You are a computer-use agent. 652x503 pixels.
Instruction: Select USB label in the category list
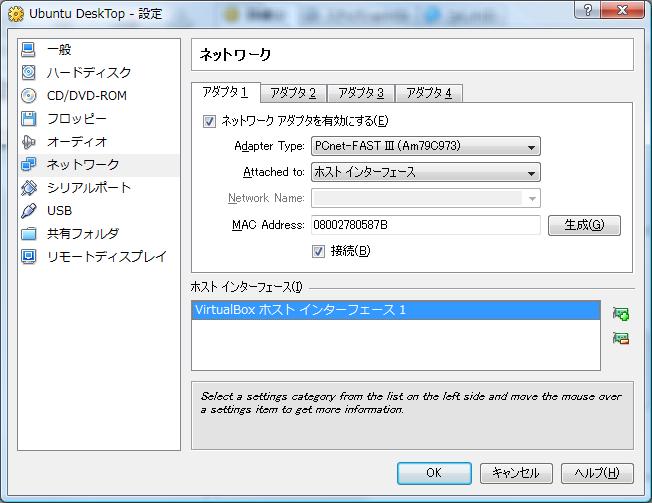coord(59,211)
